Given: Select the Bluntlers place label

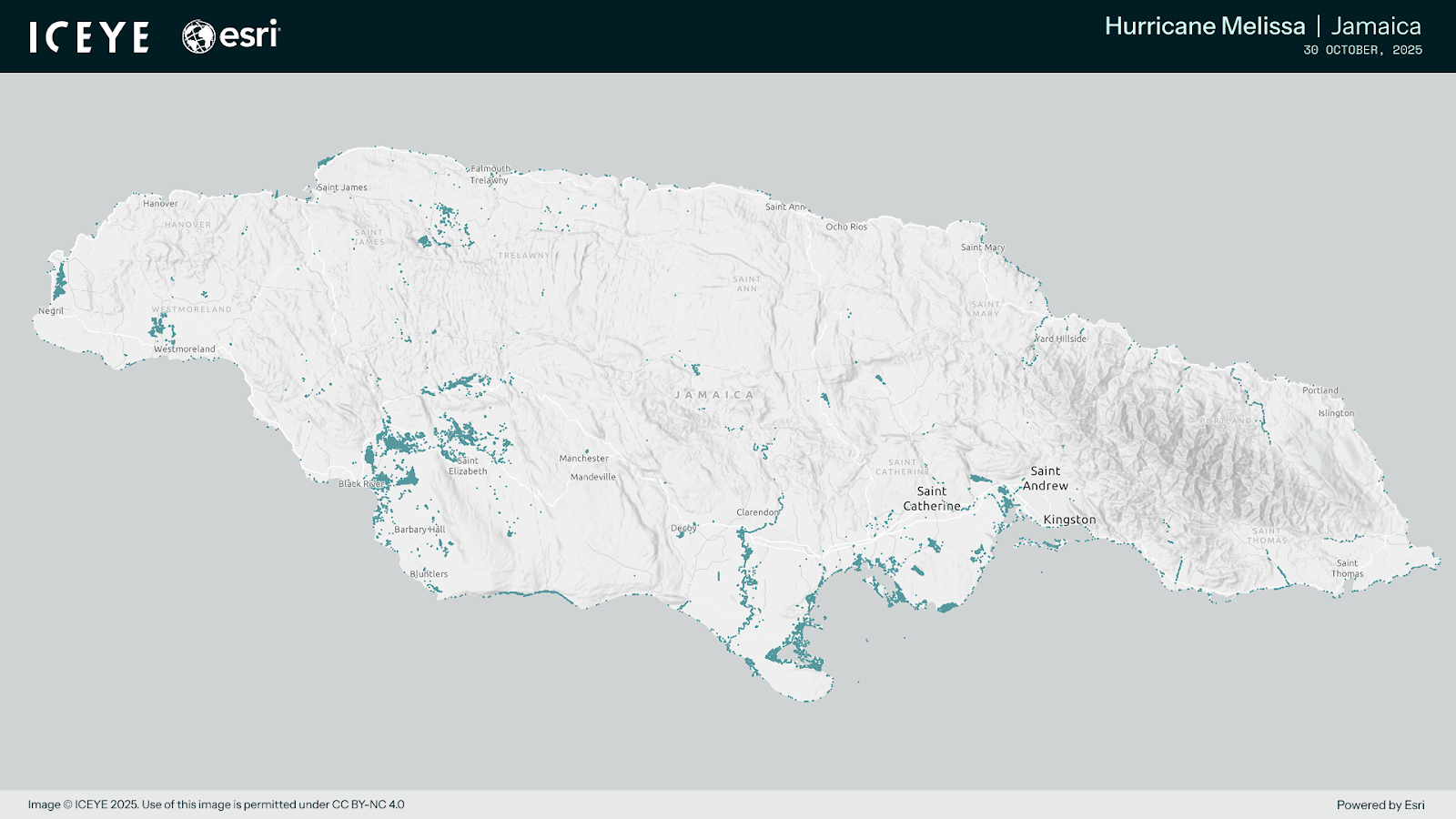Looking at the screenshot, I should coord(429,574).
